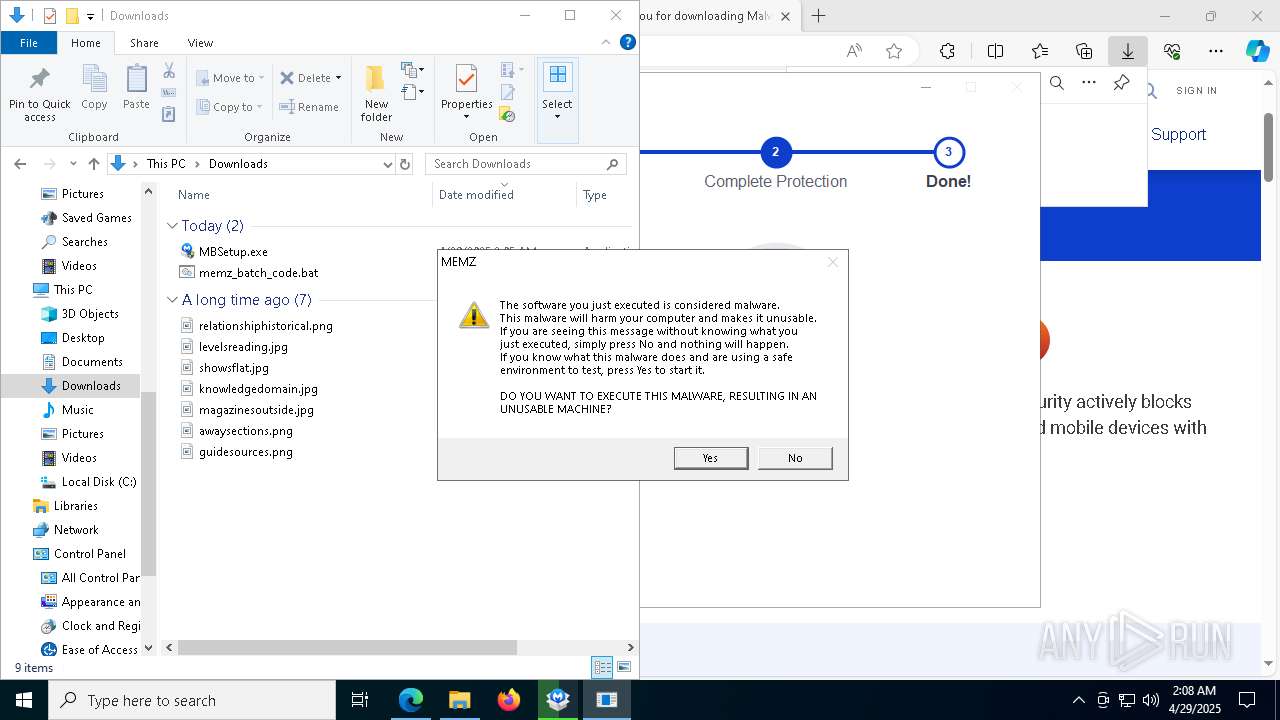The image size is (1280, 720).
Task: Open the Delete dropdown arrow
Action: pos(338,78)
